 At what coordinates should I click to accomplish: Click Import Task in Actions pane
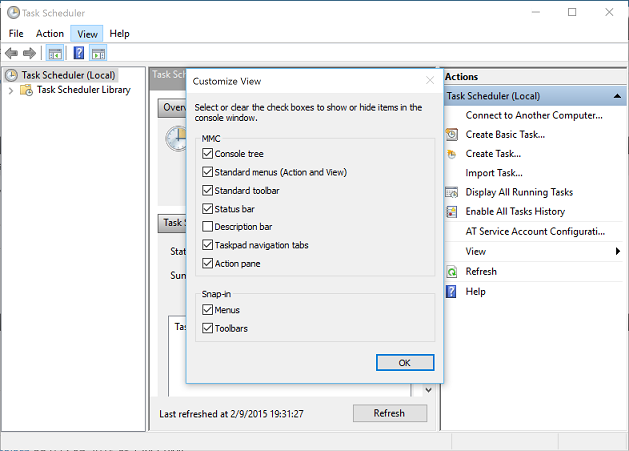click(494, 173)
